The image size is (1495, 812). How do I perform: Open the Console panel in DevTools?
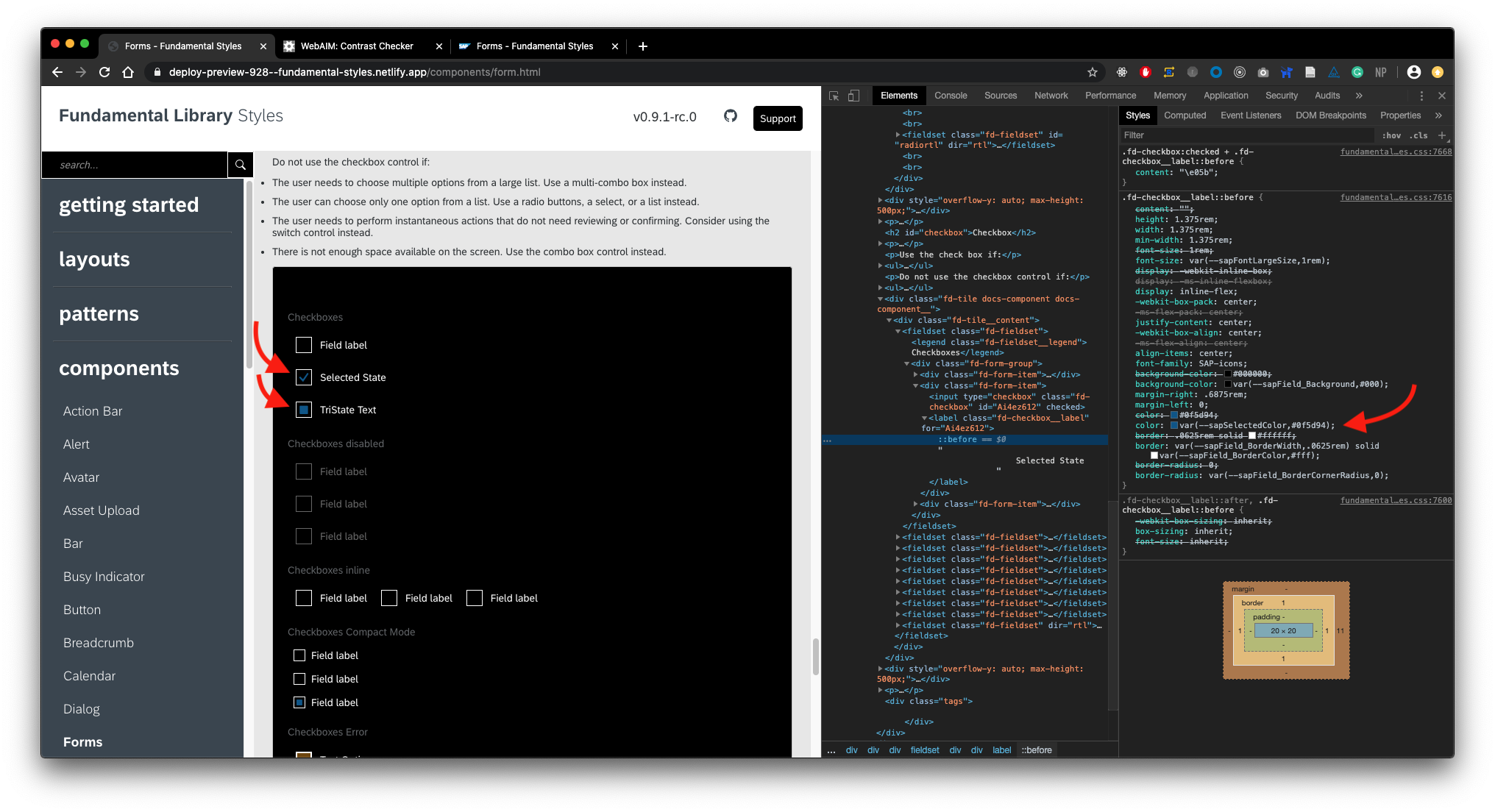[x=950, y=96]
